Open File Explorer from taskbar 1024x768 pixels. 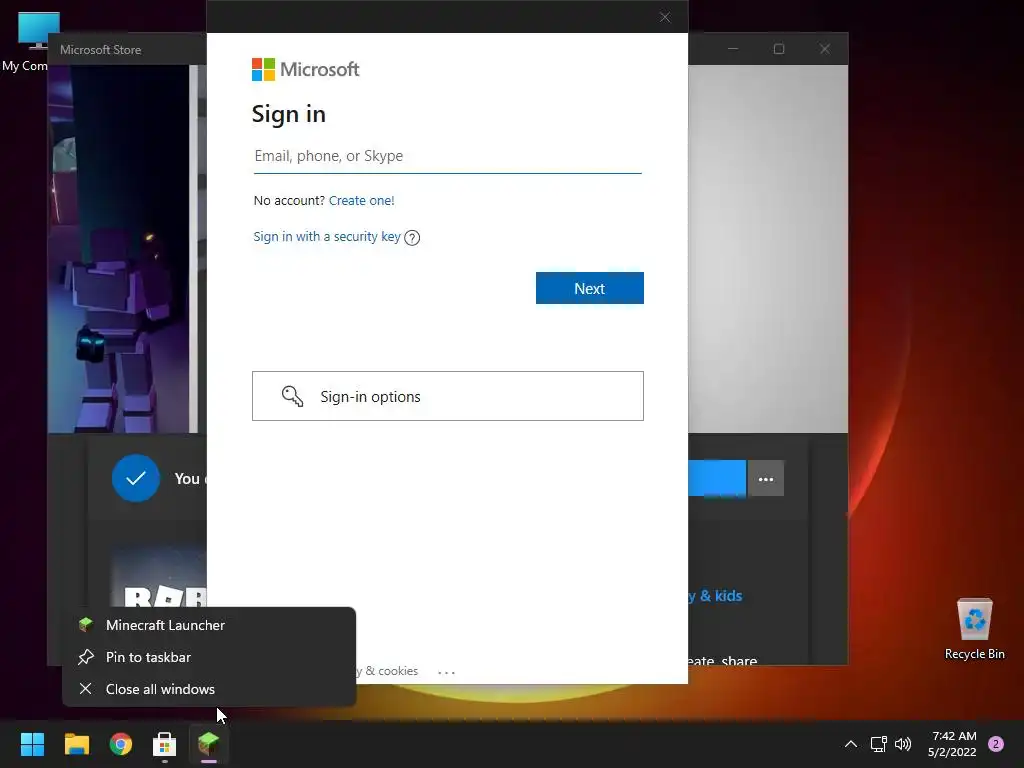[76, 744]
